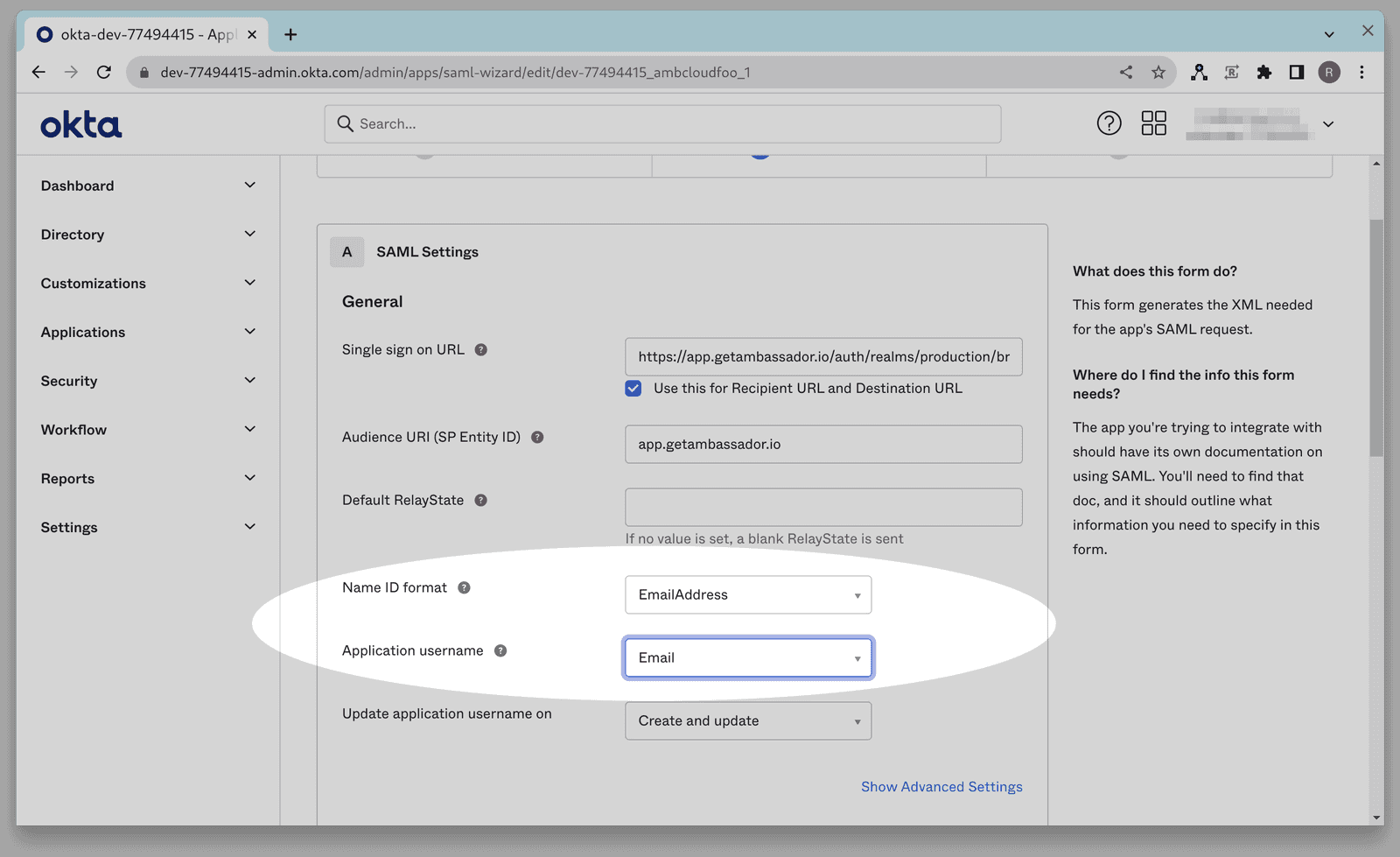Image resolution: width=1400 pixels, height=857 pixels.
Task: Open the Name ID format dropdown
Action: tap(748, 594)
